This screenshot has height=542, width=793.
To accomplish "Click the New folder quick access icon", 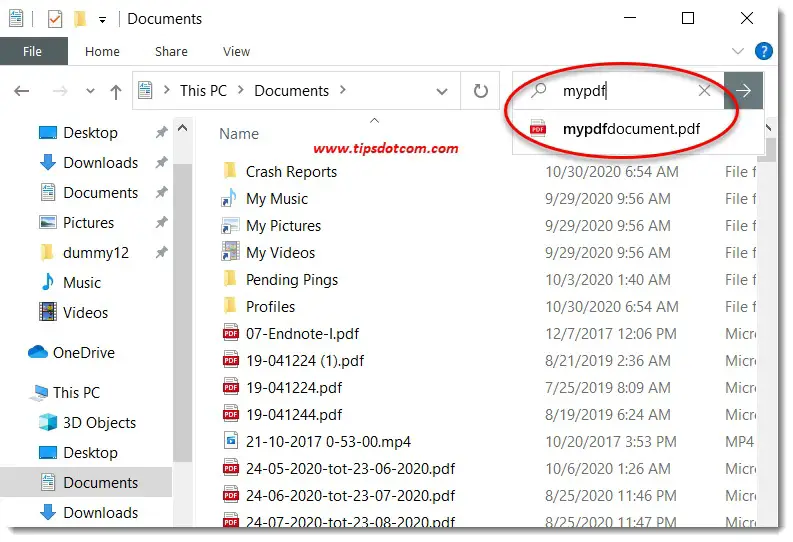I will pyautogui.click(x=80, y=19).
